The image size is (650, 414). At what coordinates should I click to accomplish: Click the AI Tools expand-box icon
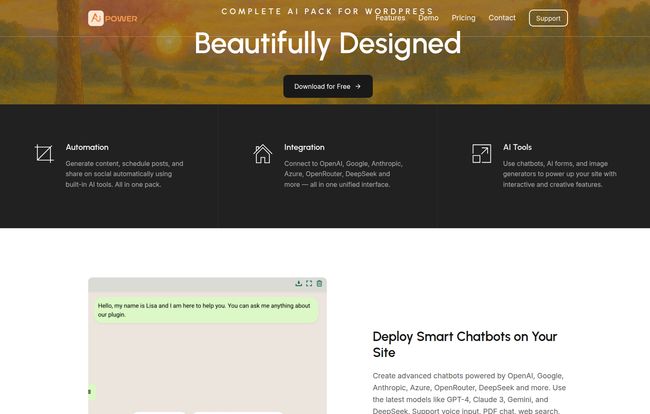point(481,153)
